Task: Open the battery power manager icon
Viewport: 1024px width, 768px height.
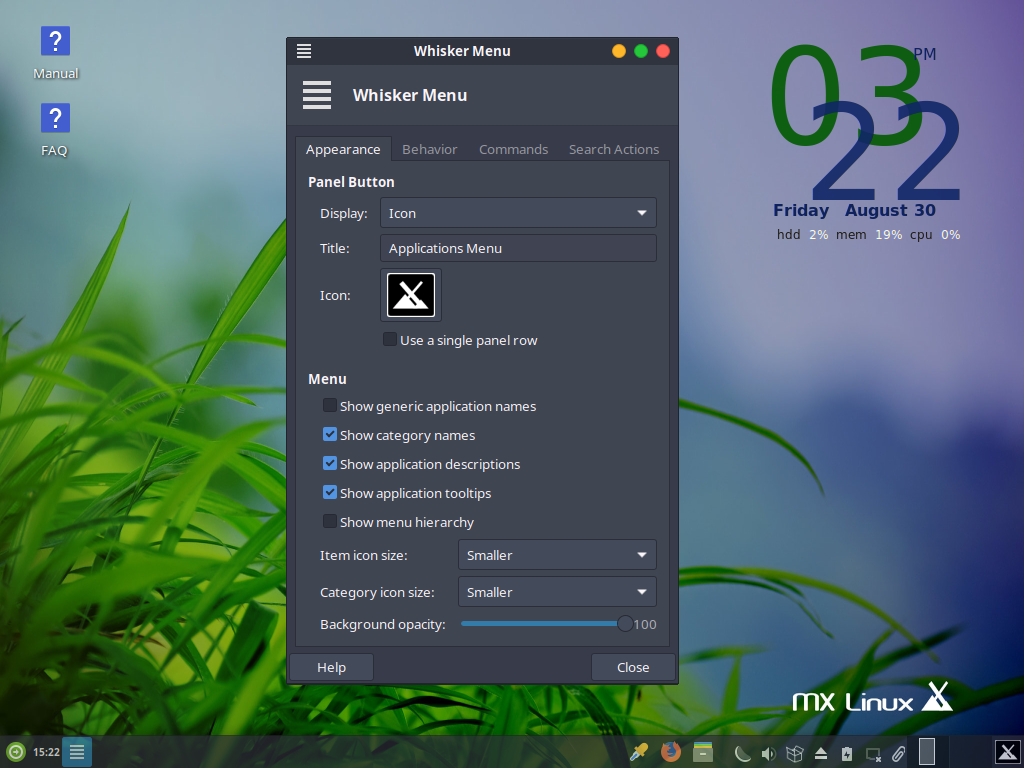Action: click(x=847, y=754)
